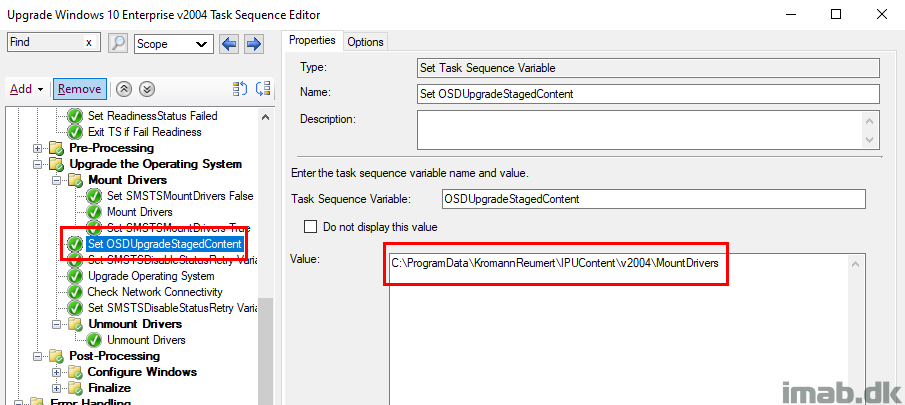
Task: Open the Add dropdown menu
Action: tap(27, 89)
